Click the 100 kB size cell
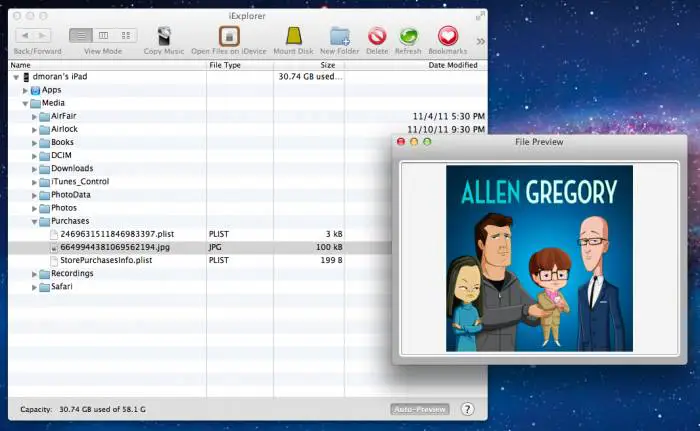Viewport: 700px width, 431px height. (x=329, y=247)
